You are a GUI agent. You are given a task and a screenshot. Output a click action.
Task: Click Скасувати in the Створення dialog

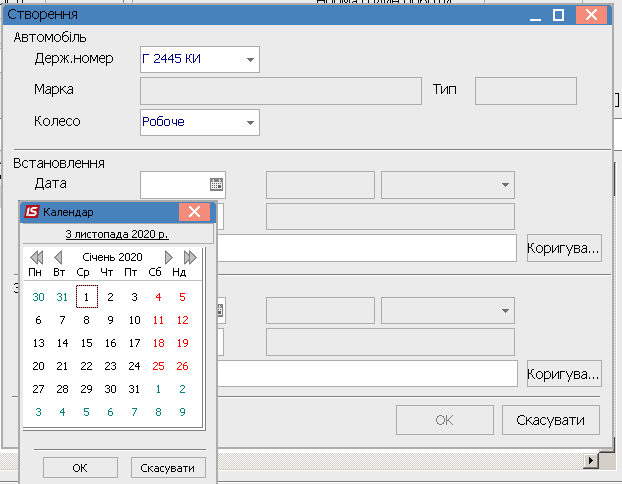(x=551, y=420)
